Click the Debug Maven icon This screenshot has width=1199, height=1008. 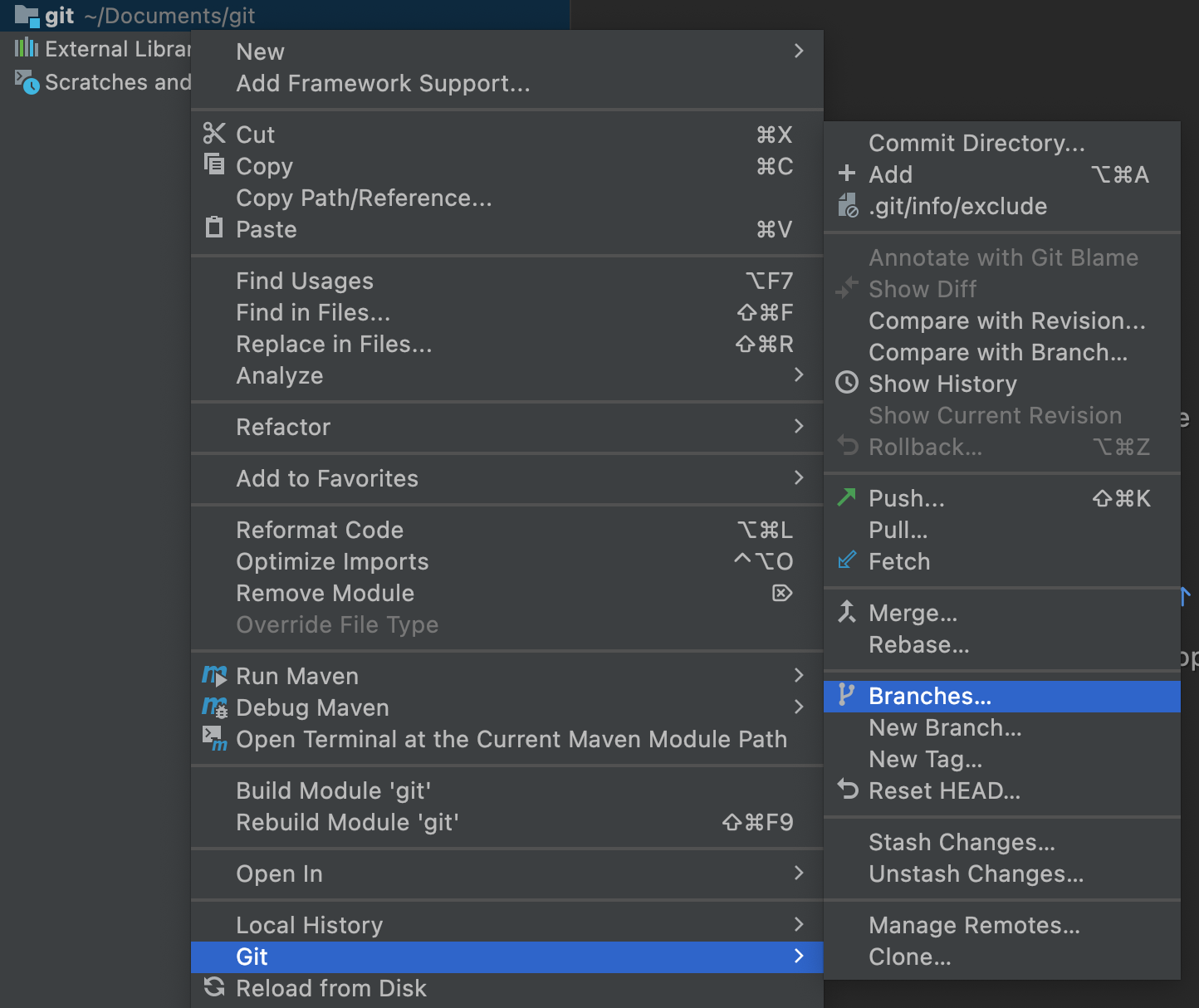(x=214, y=707)
